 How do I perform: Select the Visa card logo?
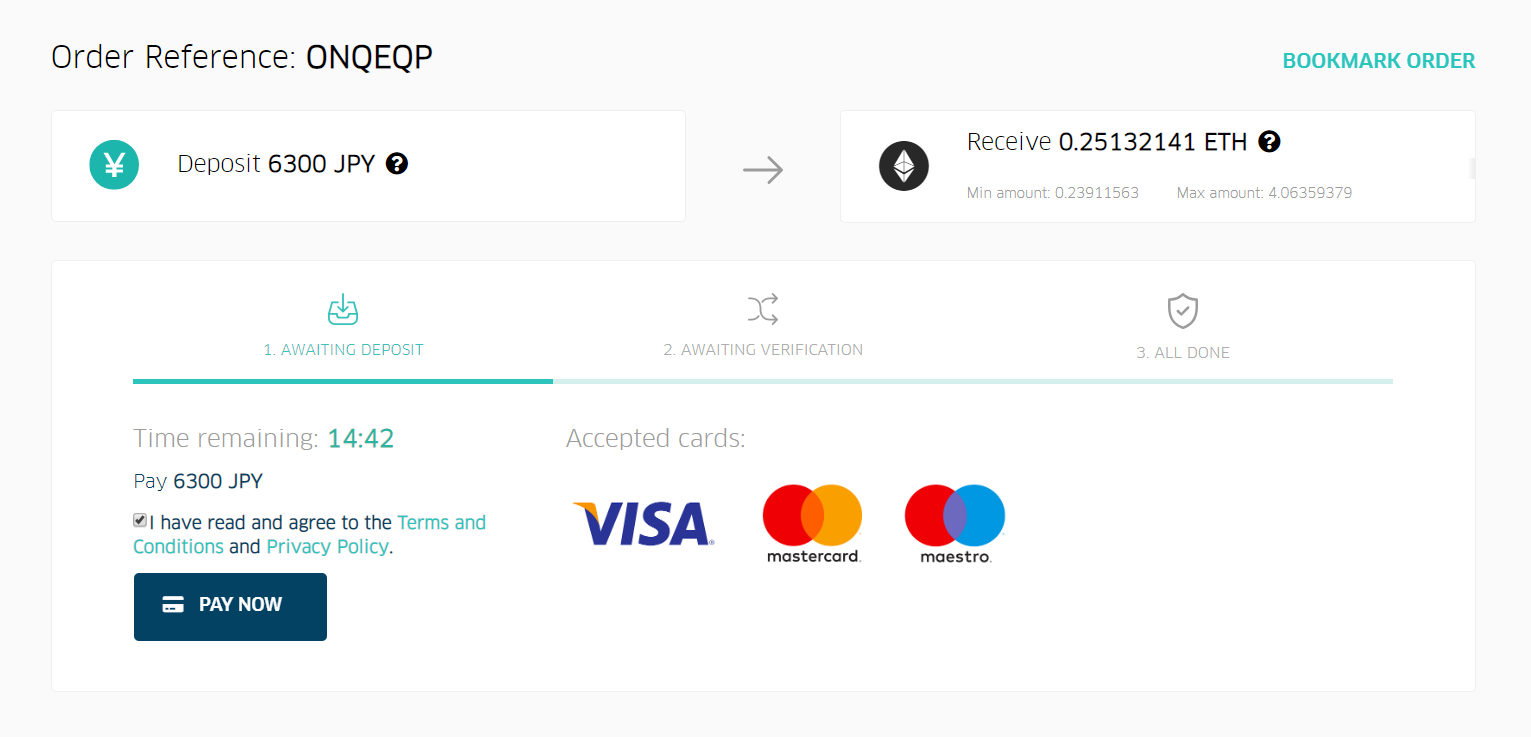[644, 524]
